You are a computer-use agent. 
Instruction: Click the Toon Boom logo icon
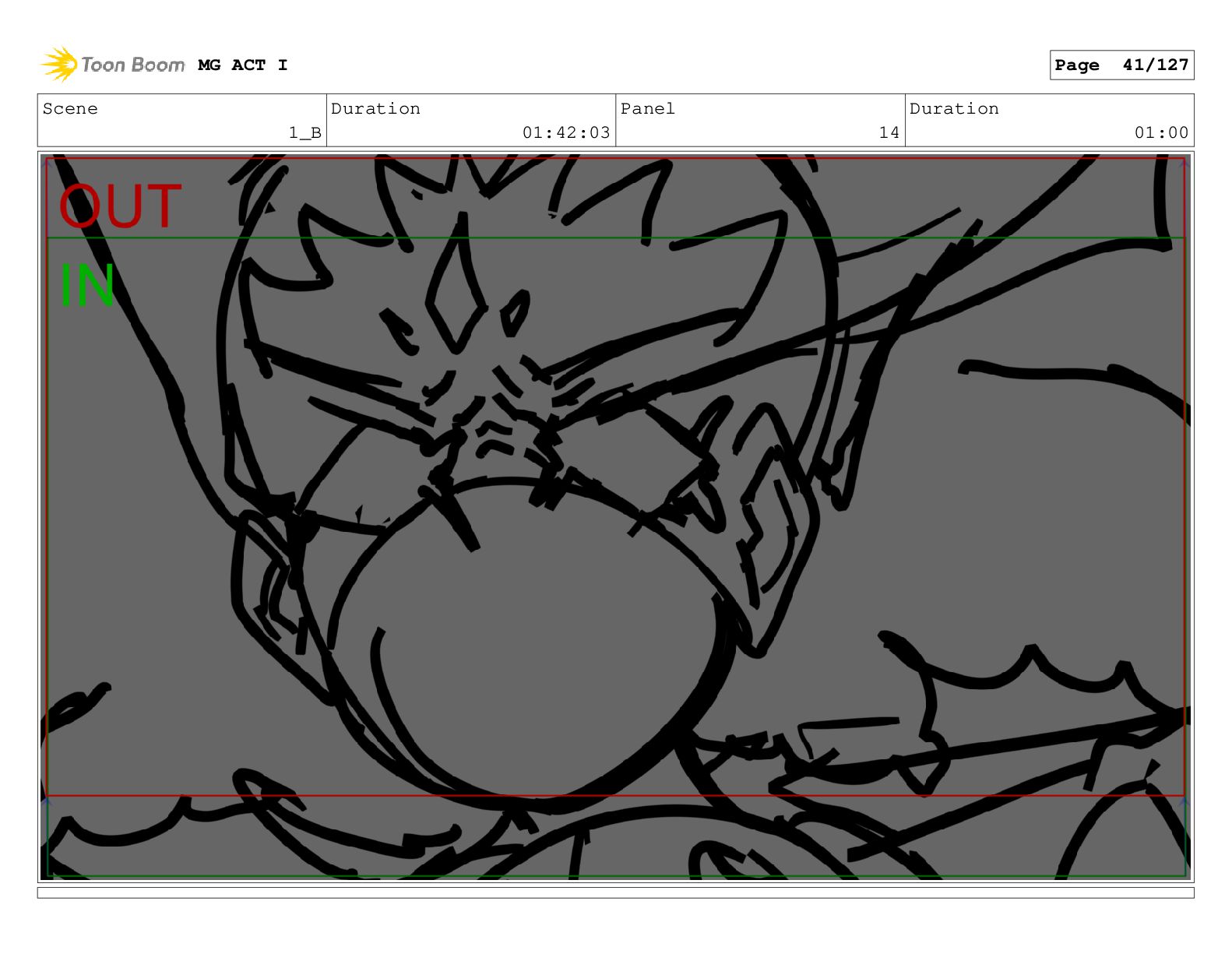tap(59, 64)
